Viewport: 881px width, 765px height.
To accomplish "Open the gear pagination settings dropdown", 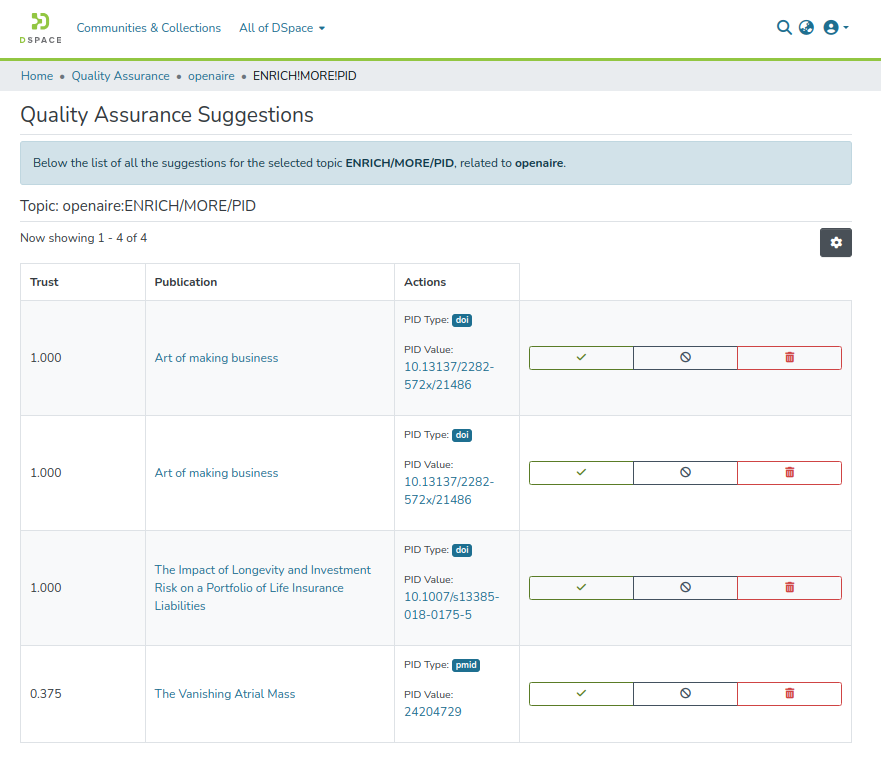I will 836,243.
